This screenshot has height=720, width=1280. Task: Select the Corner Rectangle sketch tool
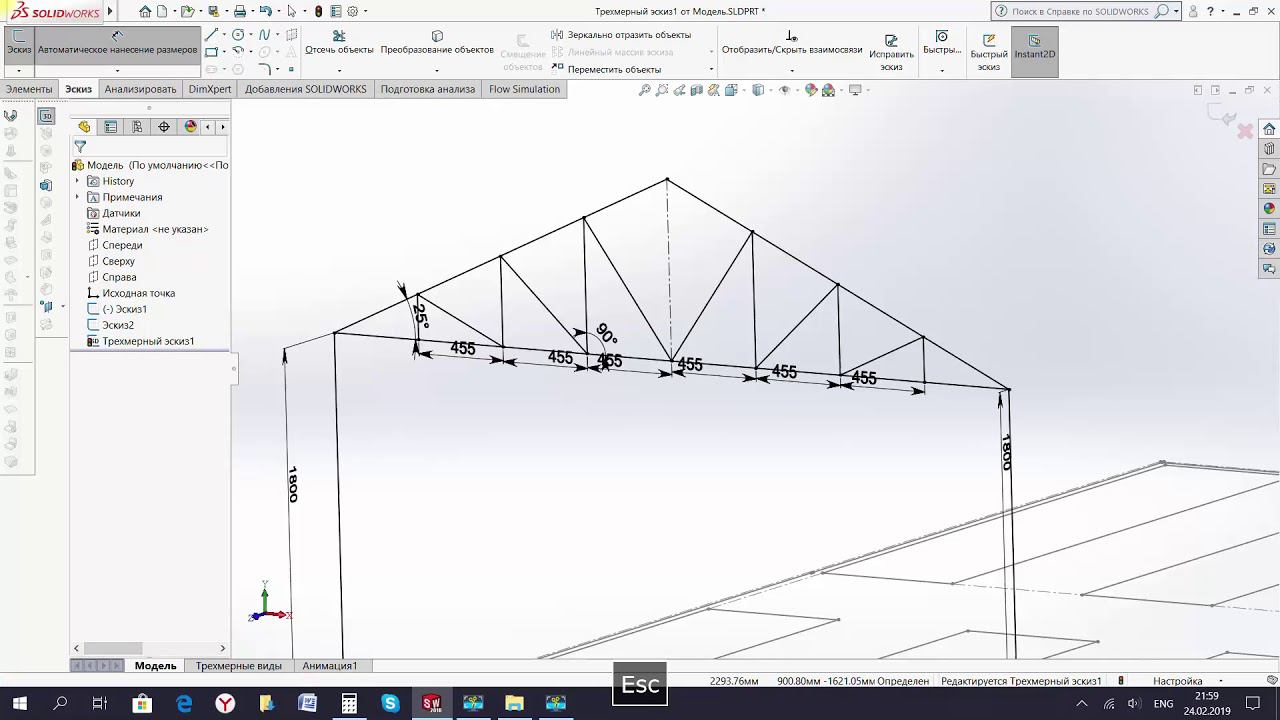click(211, 52)
